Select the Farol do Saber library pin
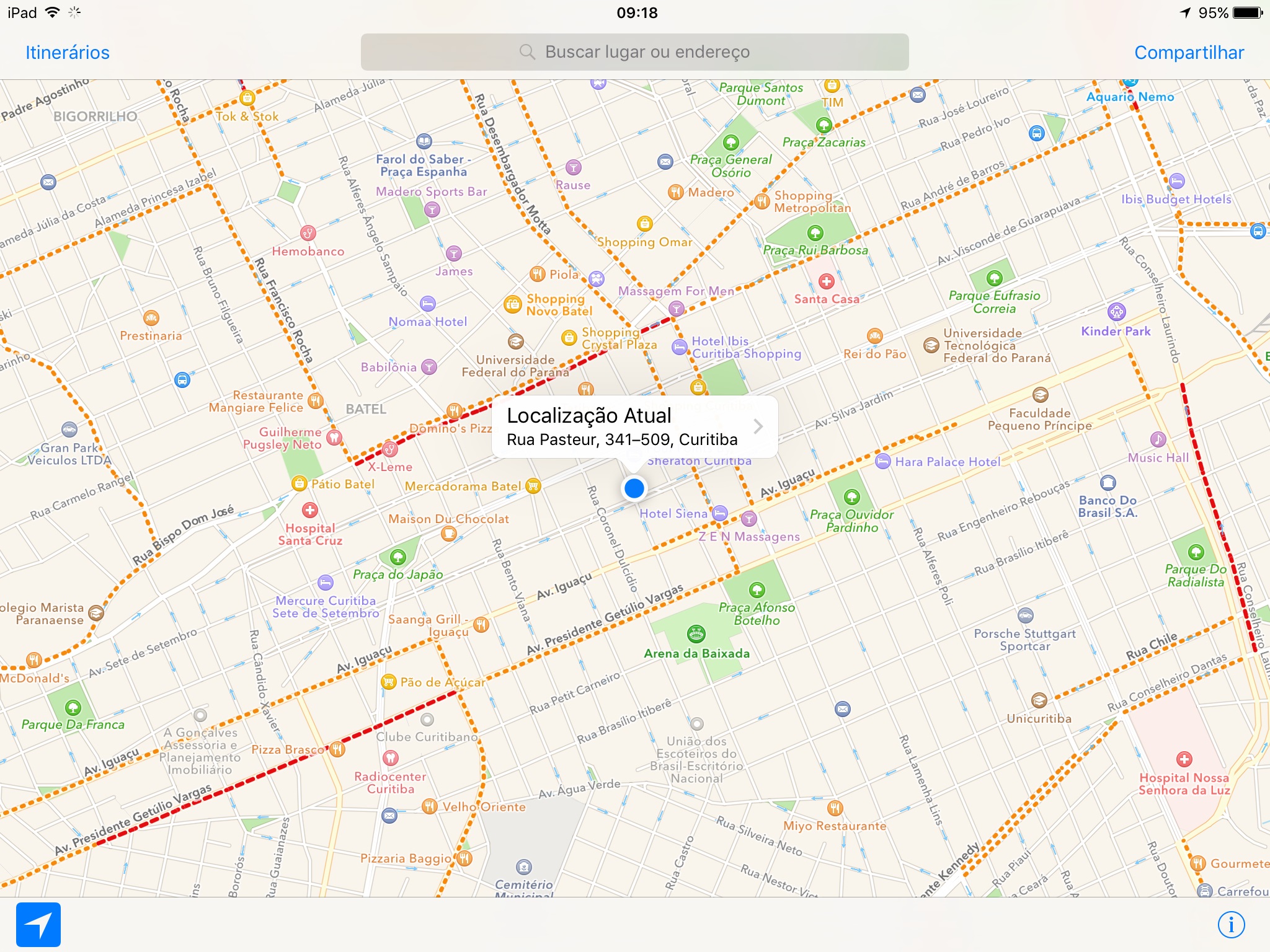This screenshot has height=952, width=1270. (424, 141)
